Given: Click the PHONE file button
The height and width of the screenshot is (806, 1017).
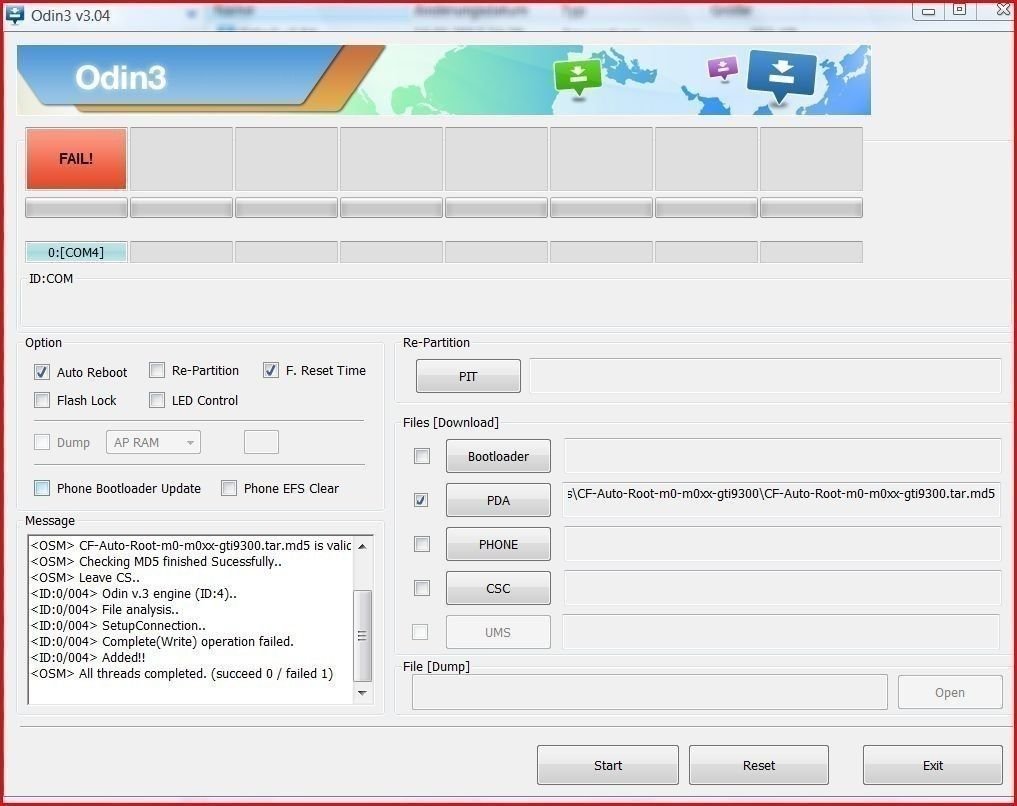Looking at the screenshot, I should (498, 544).
